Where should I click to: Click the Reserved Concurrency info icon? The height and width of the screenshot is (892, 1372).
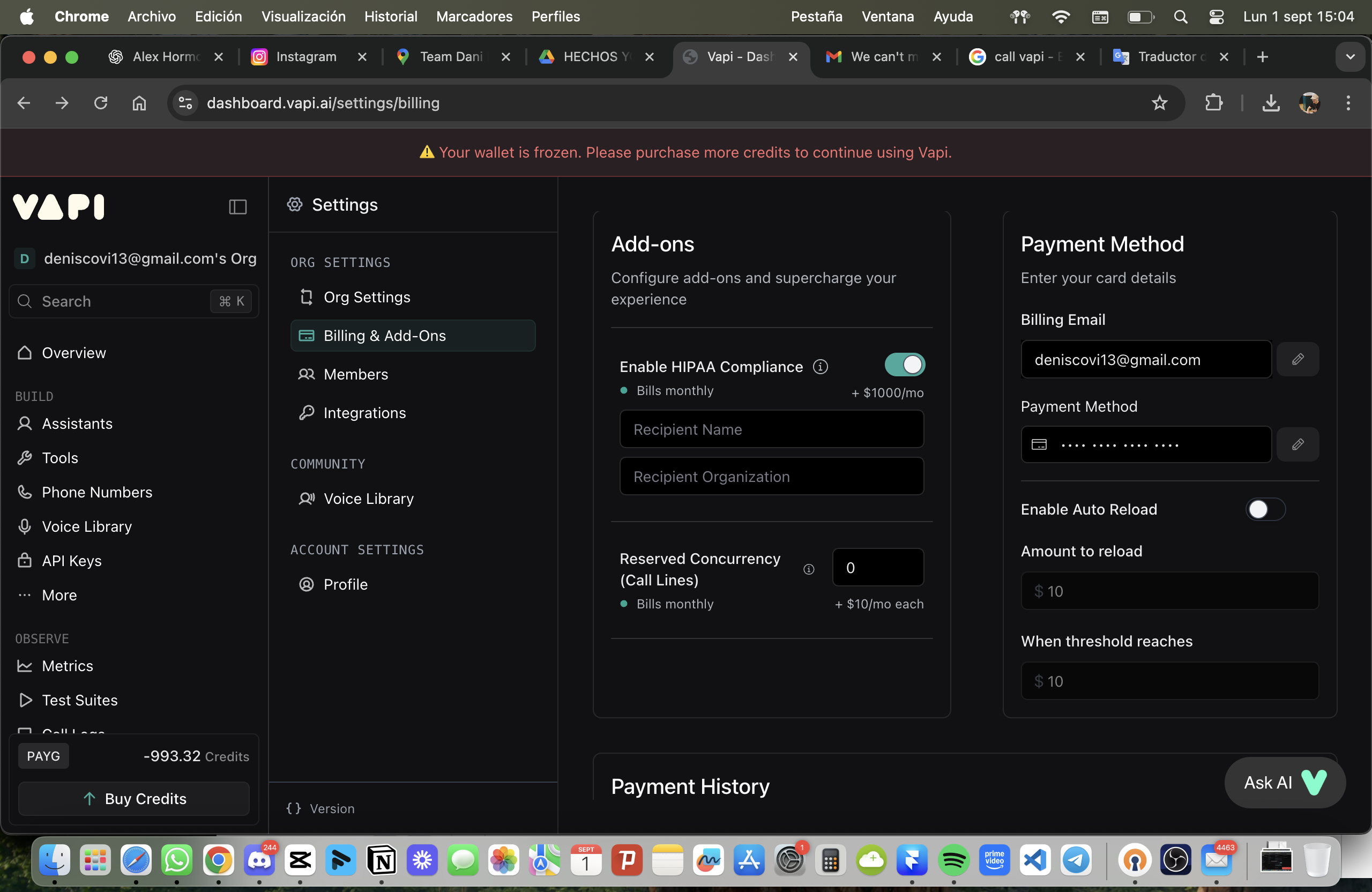coord(809,569)
